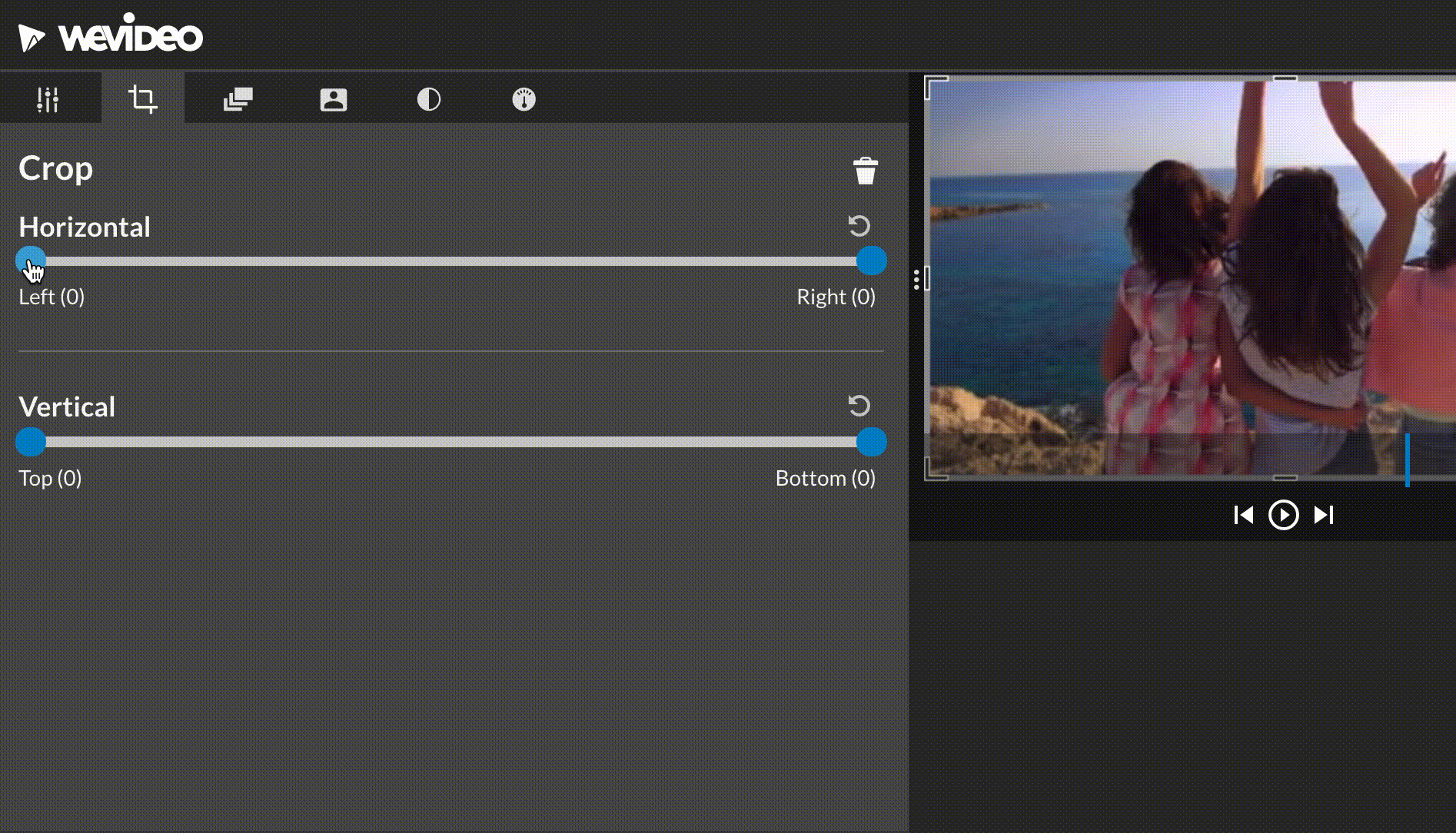
Task: Skip to the start of the clip
Action: click(x=1245, y=515)
